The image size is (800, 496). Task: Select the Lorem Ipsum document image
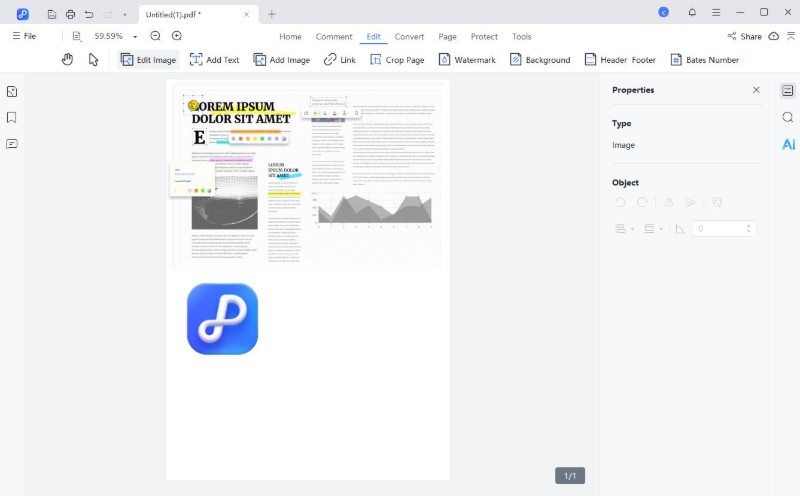pos(308,175)
